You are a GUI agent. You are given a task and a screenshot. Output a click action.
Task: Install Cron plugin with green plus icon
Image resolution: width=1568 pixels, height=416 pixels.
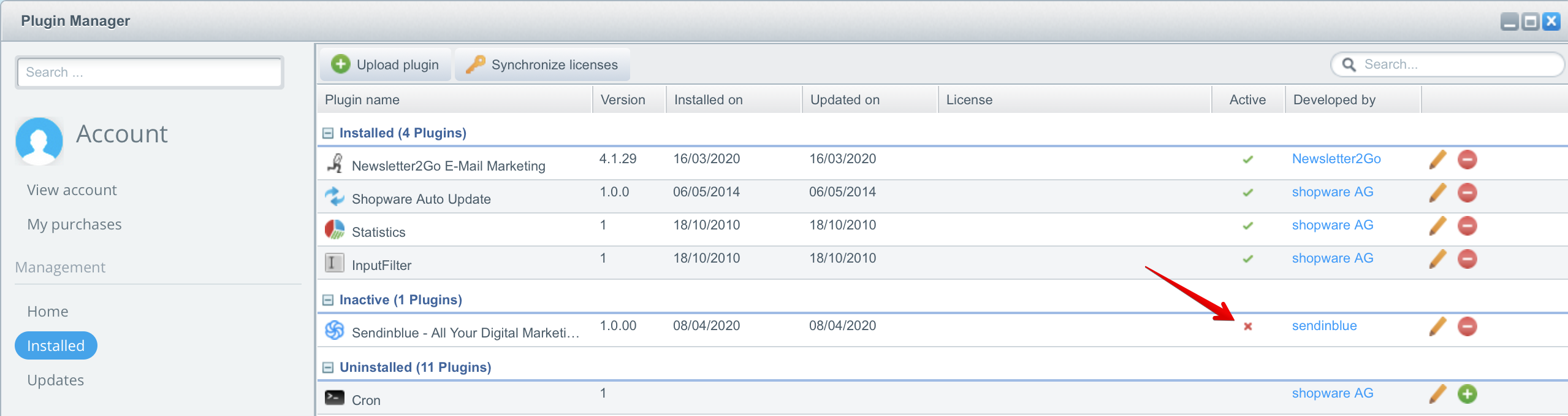tap(1467, 394)
